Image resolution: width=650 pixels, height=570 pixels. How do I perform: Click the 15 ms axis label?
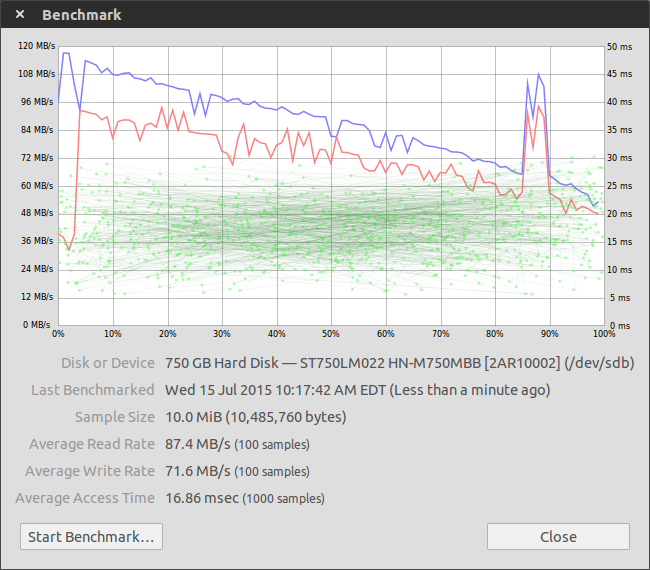pyautogui.click(x=619, y=242)
